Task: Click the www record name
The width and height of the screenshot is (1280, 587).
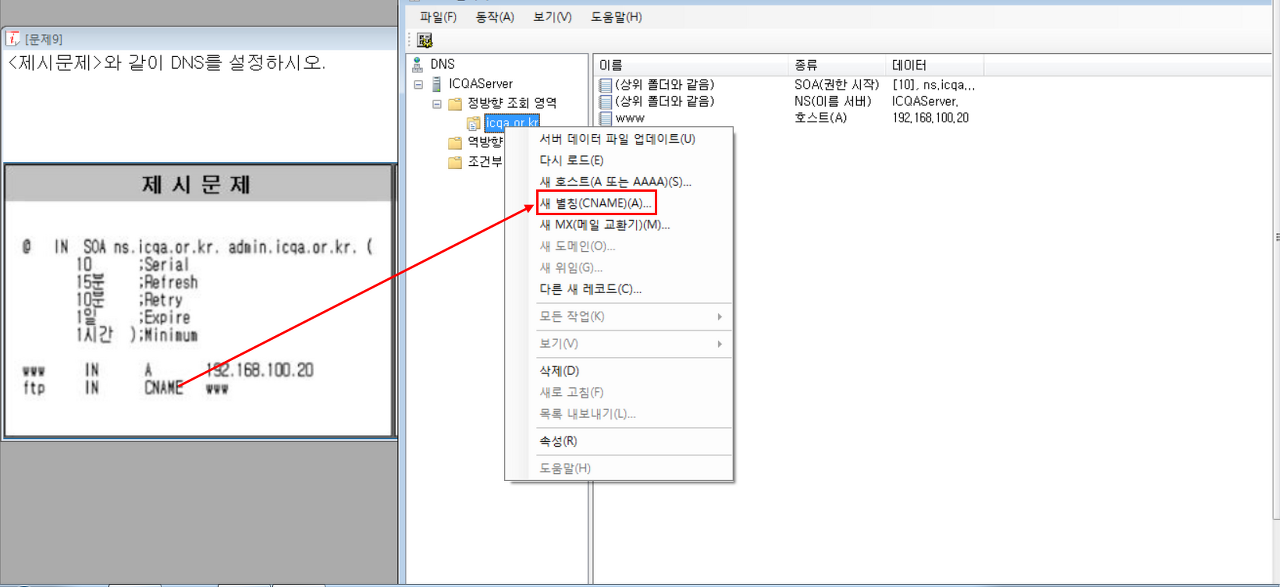Action: tap(630, 118)
